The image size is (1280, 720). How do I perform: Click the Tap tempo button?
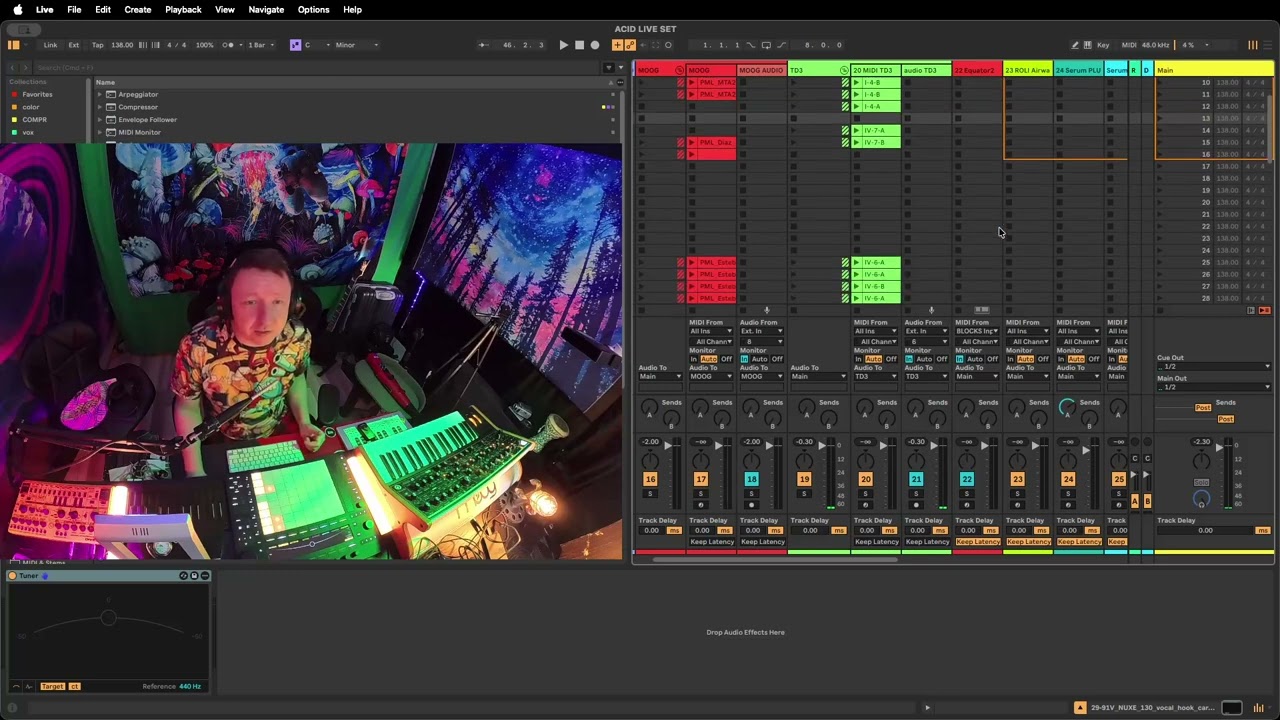click(x=97, y=45)
